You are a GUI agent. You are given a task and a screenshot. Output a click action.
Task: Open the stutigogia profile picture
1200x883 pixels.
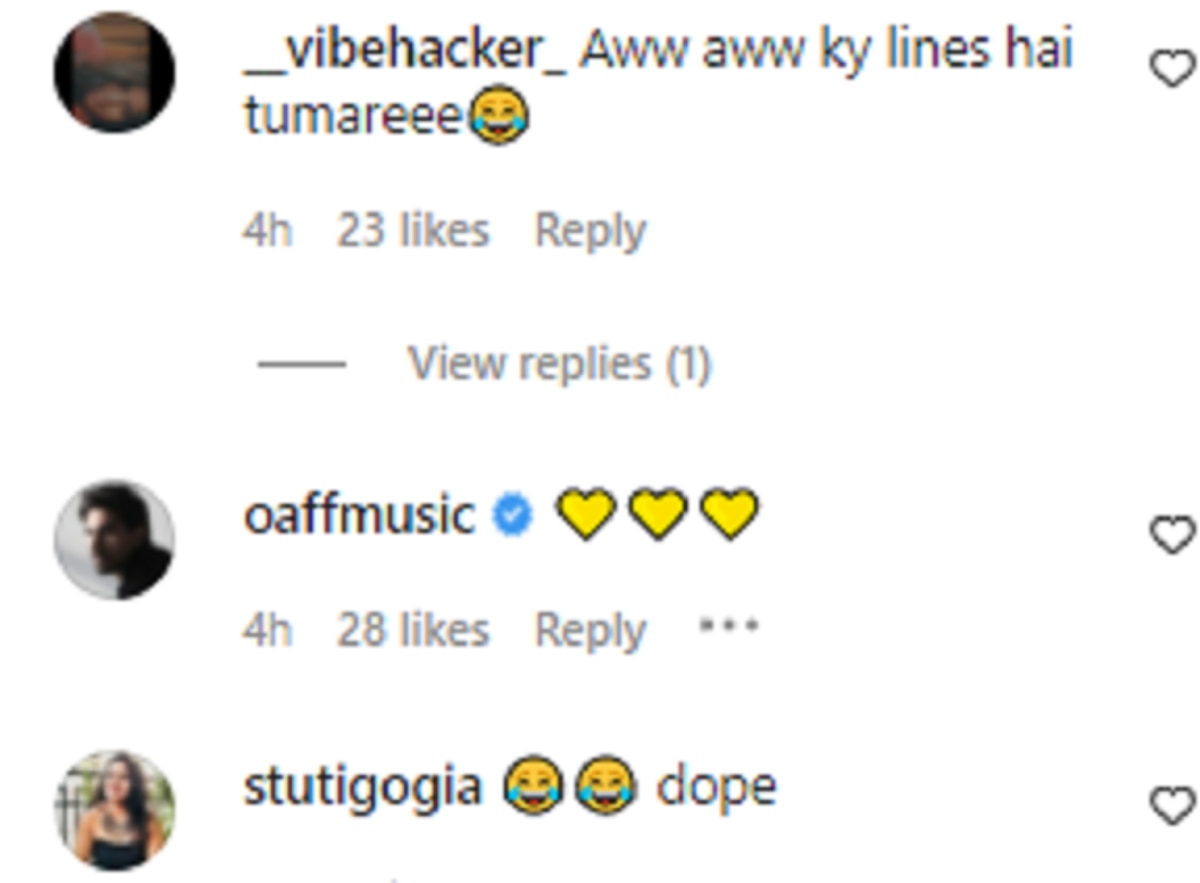pyautogui.click(x=114, y=810)
